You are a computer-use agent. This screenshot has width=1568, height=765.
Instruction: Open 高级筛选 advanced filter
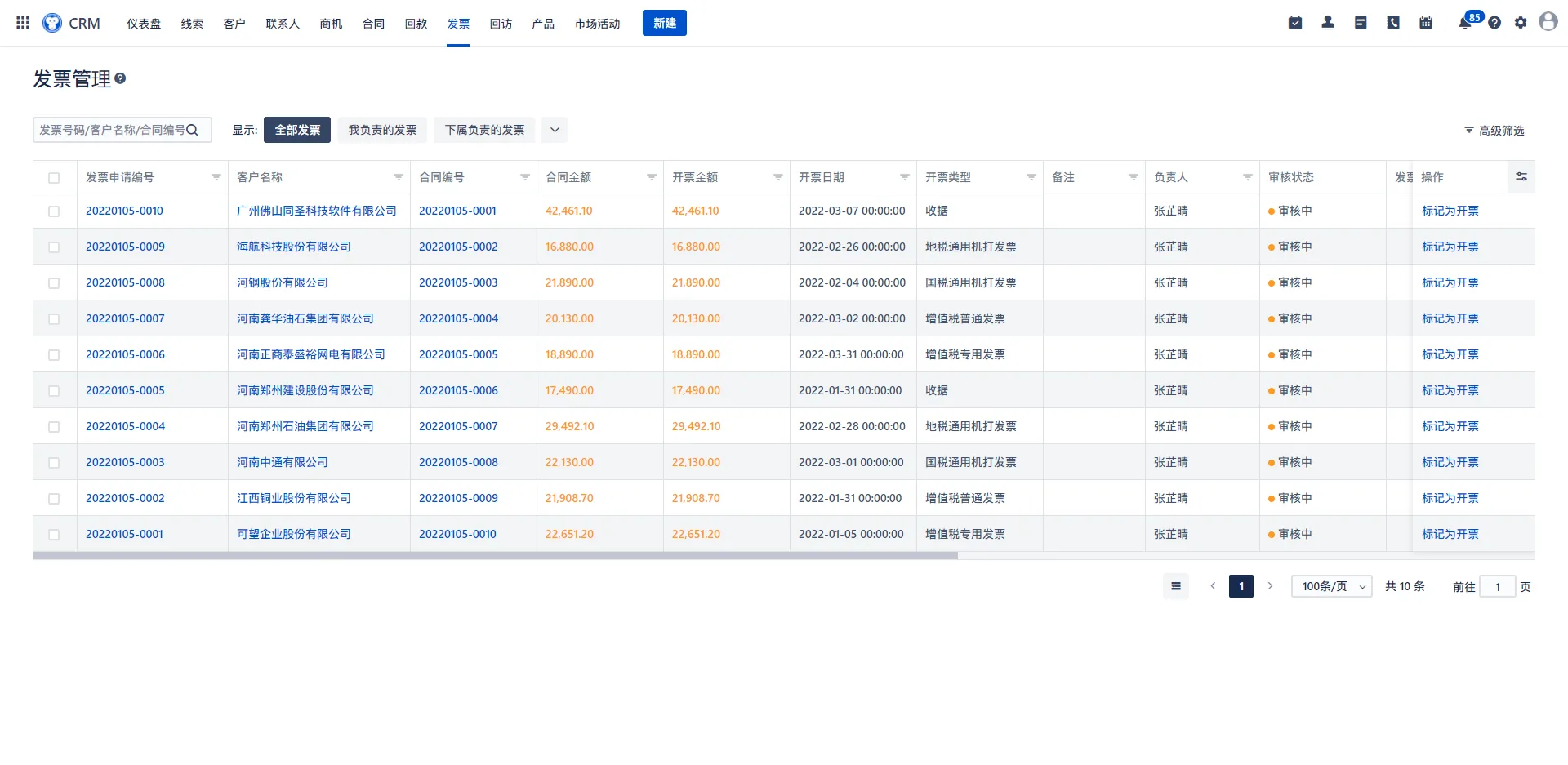pos(1494,131)
